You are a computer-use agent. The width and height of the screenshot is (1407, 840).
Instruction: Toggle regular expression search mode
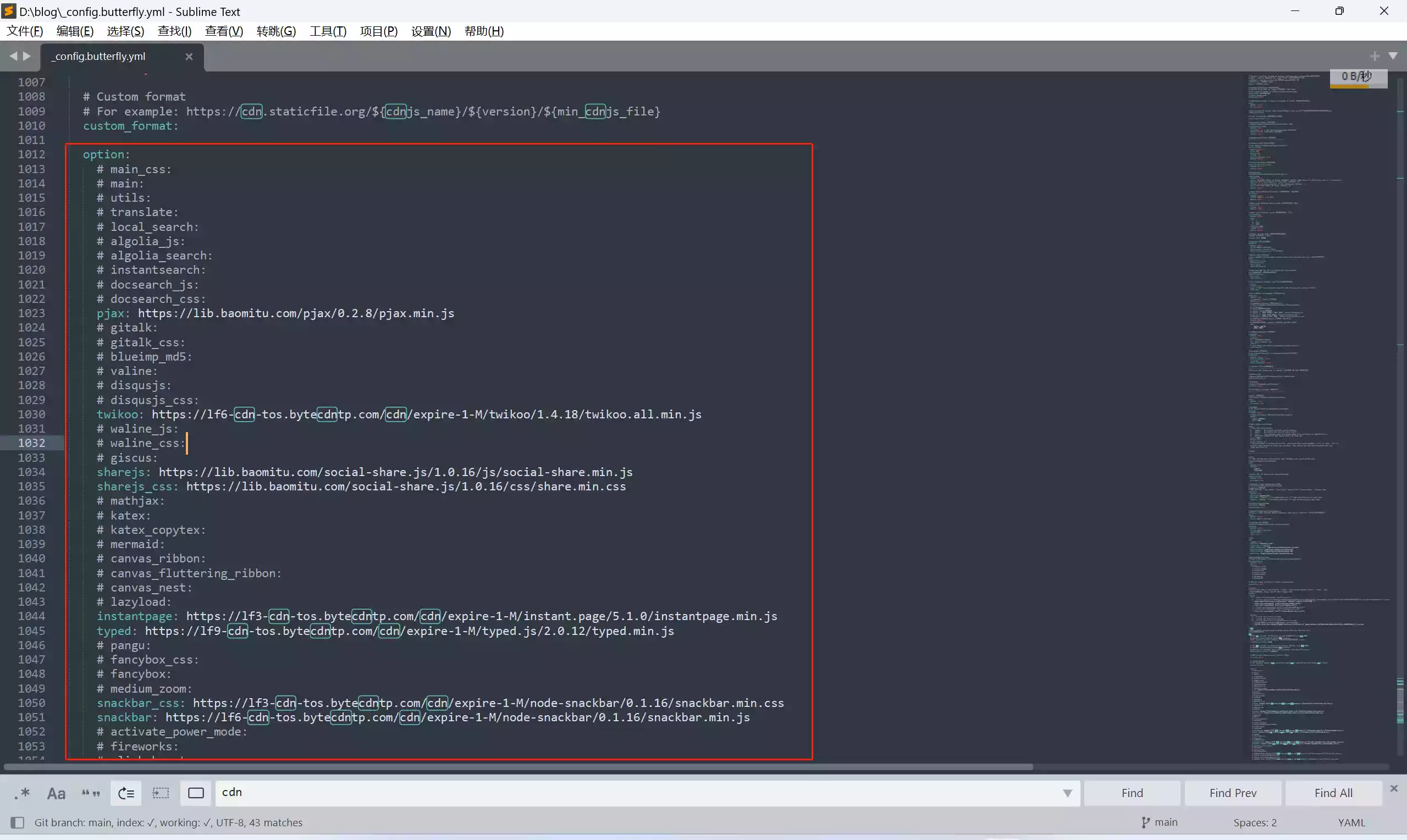[22, 793]
